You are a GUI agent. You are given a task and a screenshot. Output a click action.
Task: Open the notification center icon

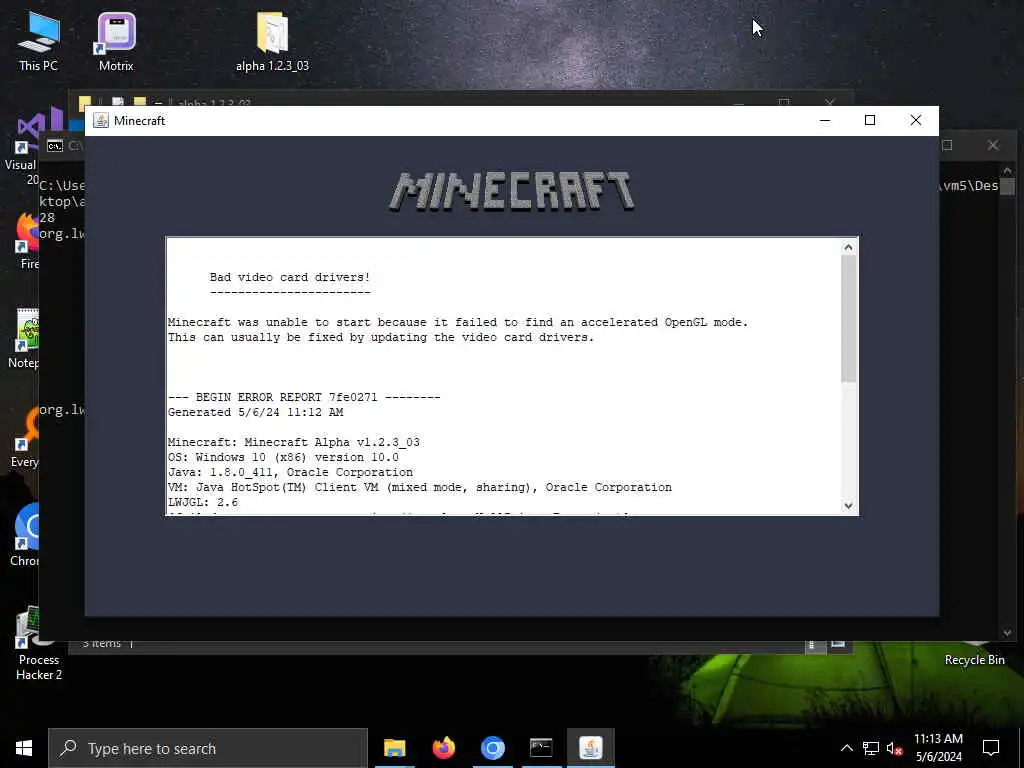[x=991, y=748]
